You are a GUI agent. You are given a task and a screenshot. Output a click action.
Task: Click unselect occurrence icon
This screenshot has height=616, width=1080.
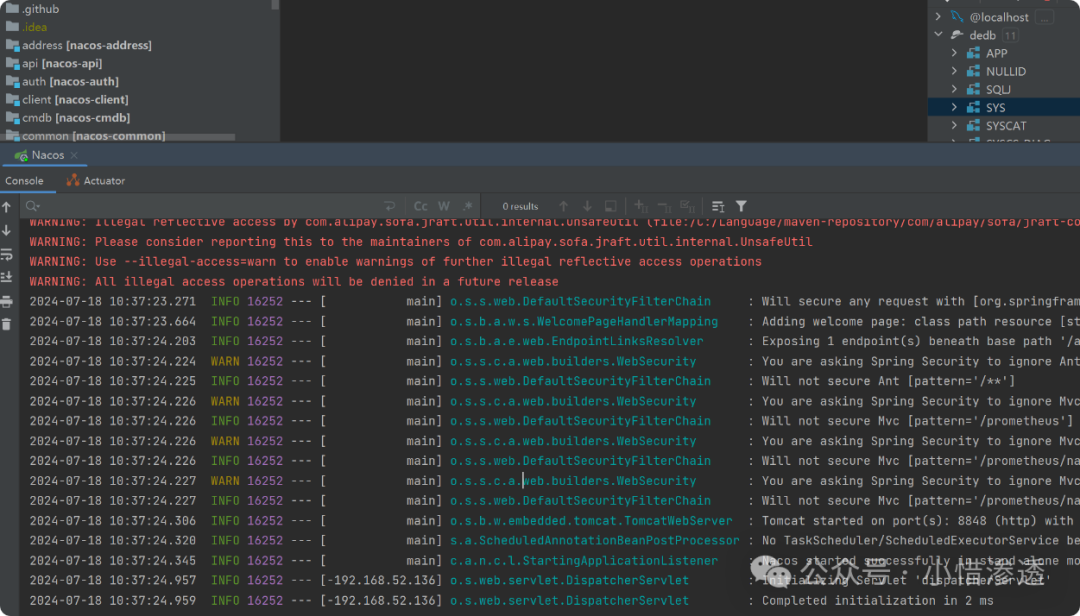[x=664, y=206]
